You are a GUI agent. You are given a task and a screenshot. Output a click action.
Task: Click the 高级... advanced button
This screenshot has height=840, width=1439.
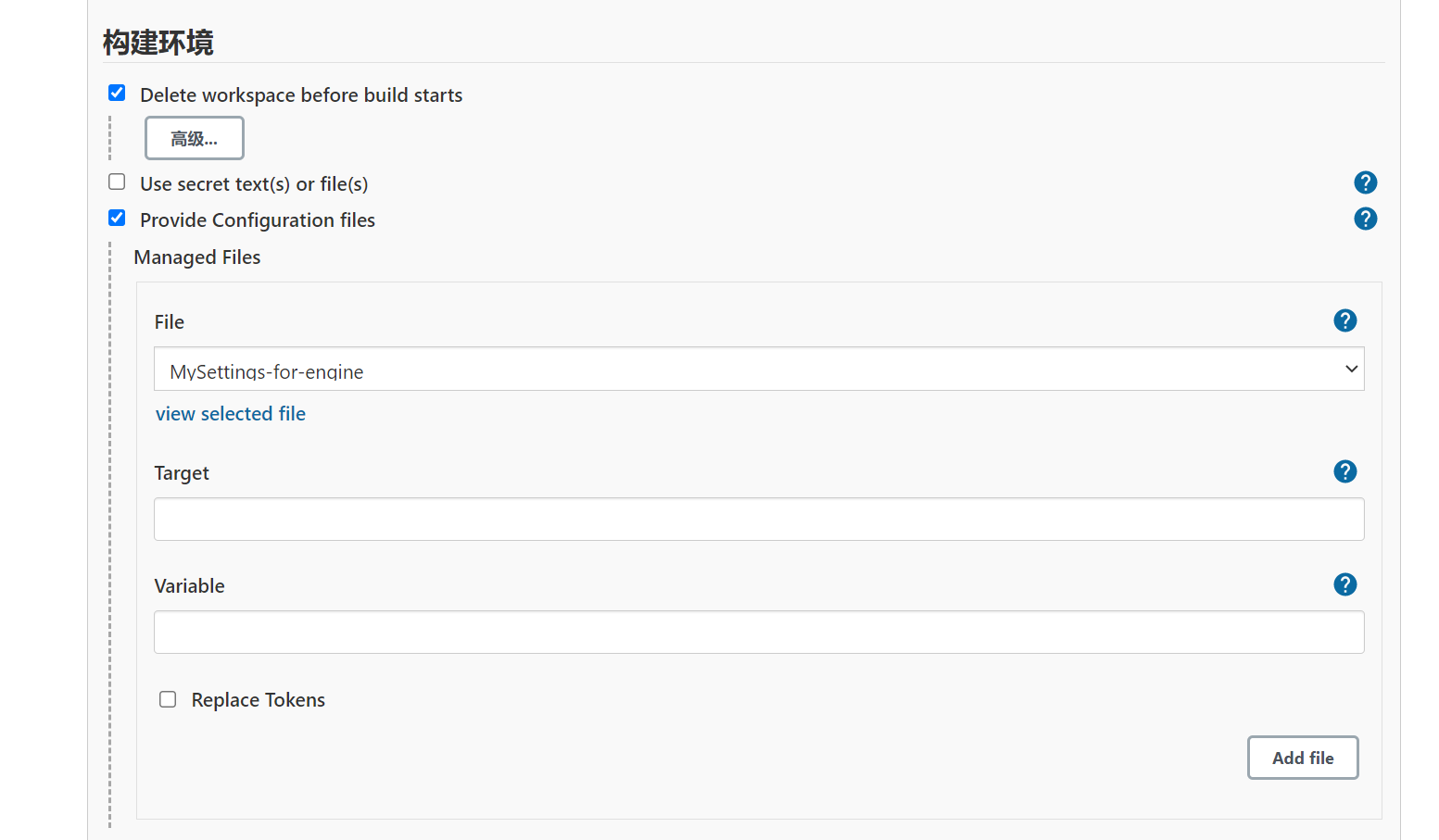[x=195, y=138]
